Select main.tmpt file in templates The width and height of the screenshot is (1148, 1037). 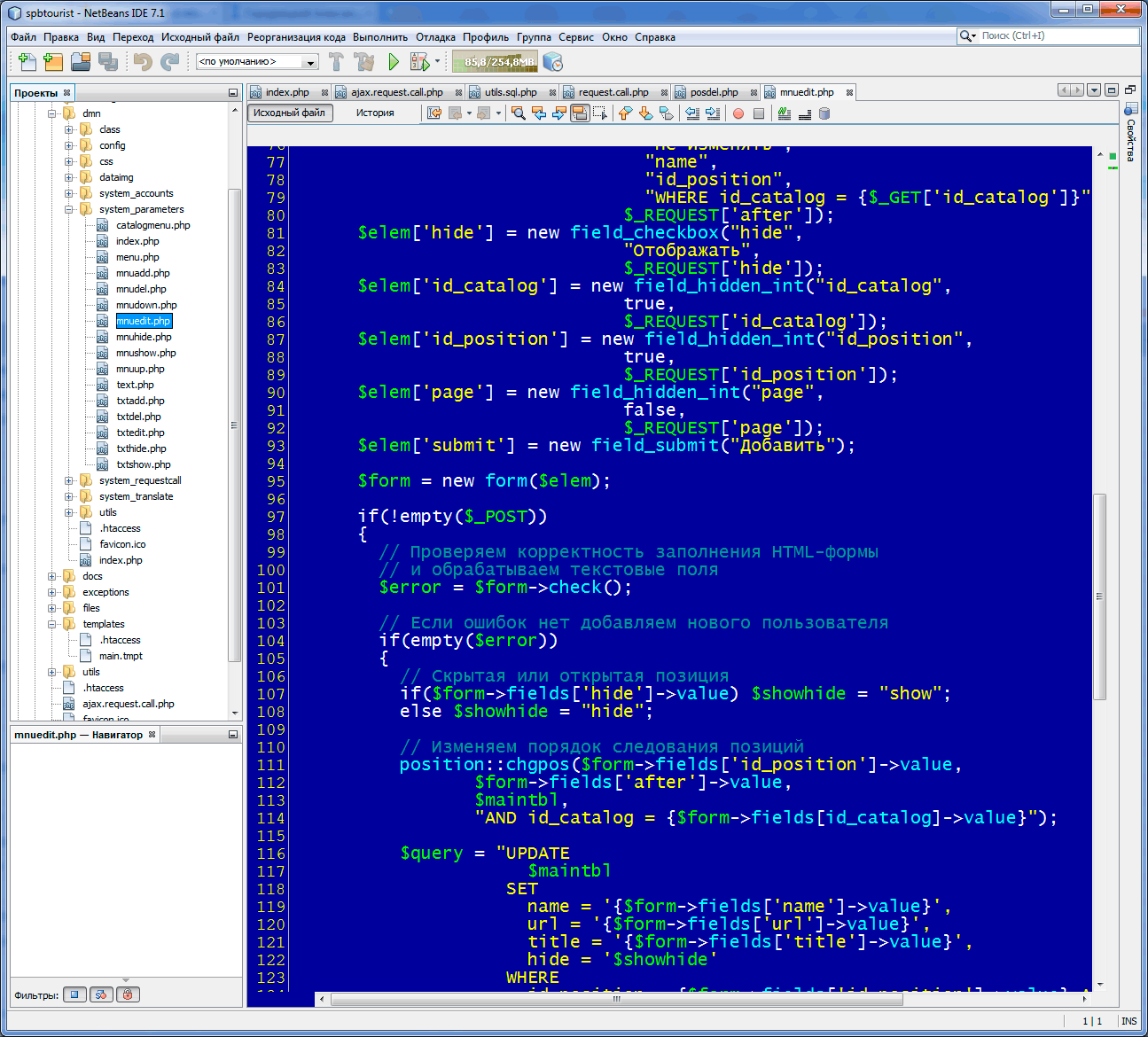[x=121, y=656]
